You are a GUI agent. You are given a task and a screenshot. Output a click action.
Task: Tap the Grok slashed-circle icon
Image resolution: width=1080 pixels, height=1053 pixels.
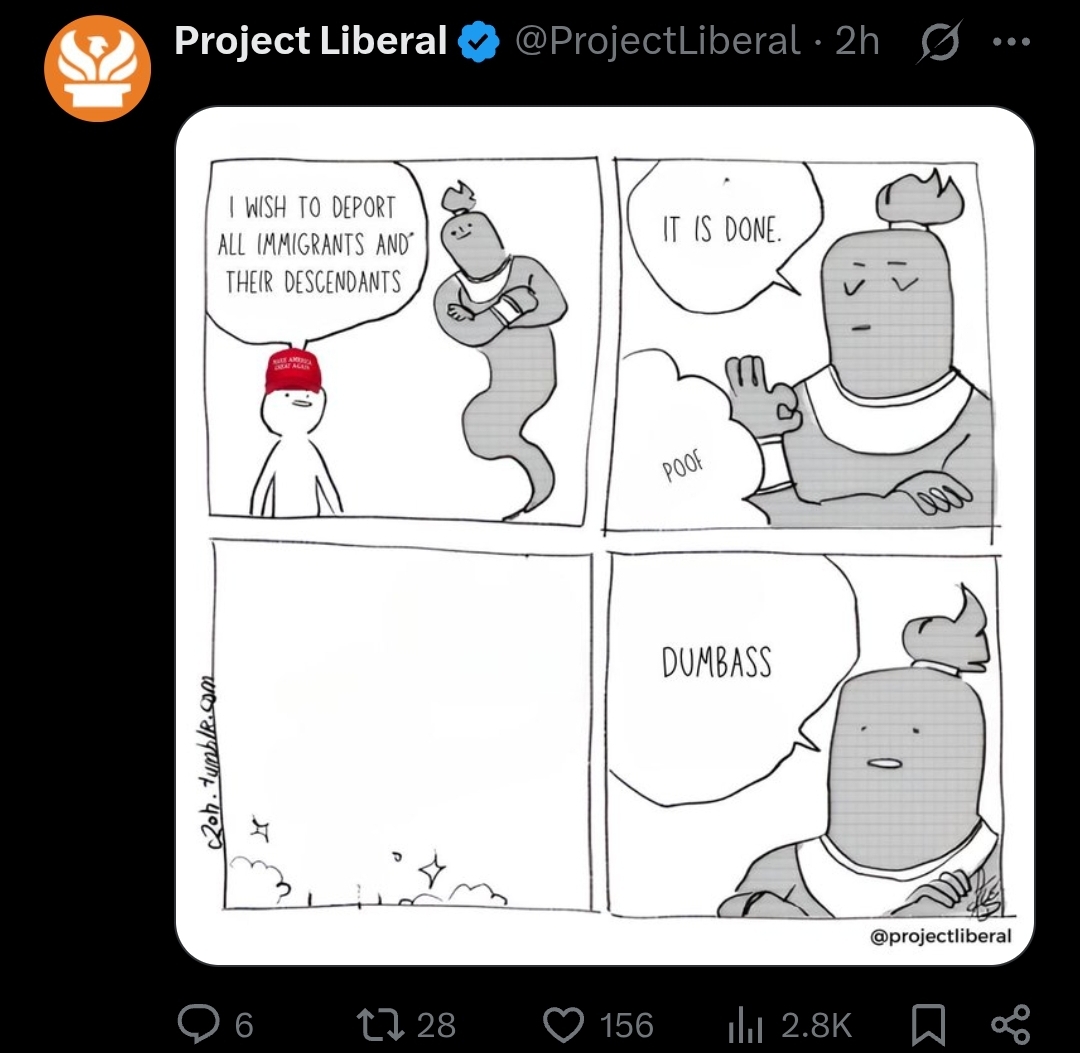tap(939, 41)
